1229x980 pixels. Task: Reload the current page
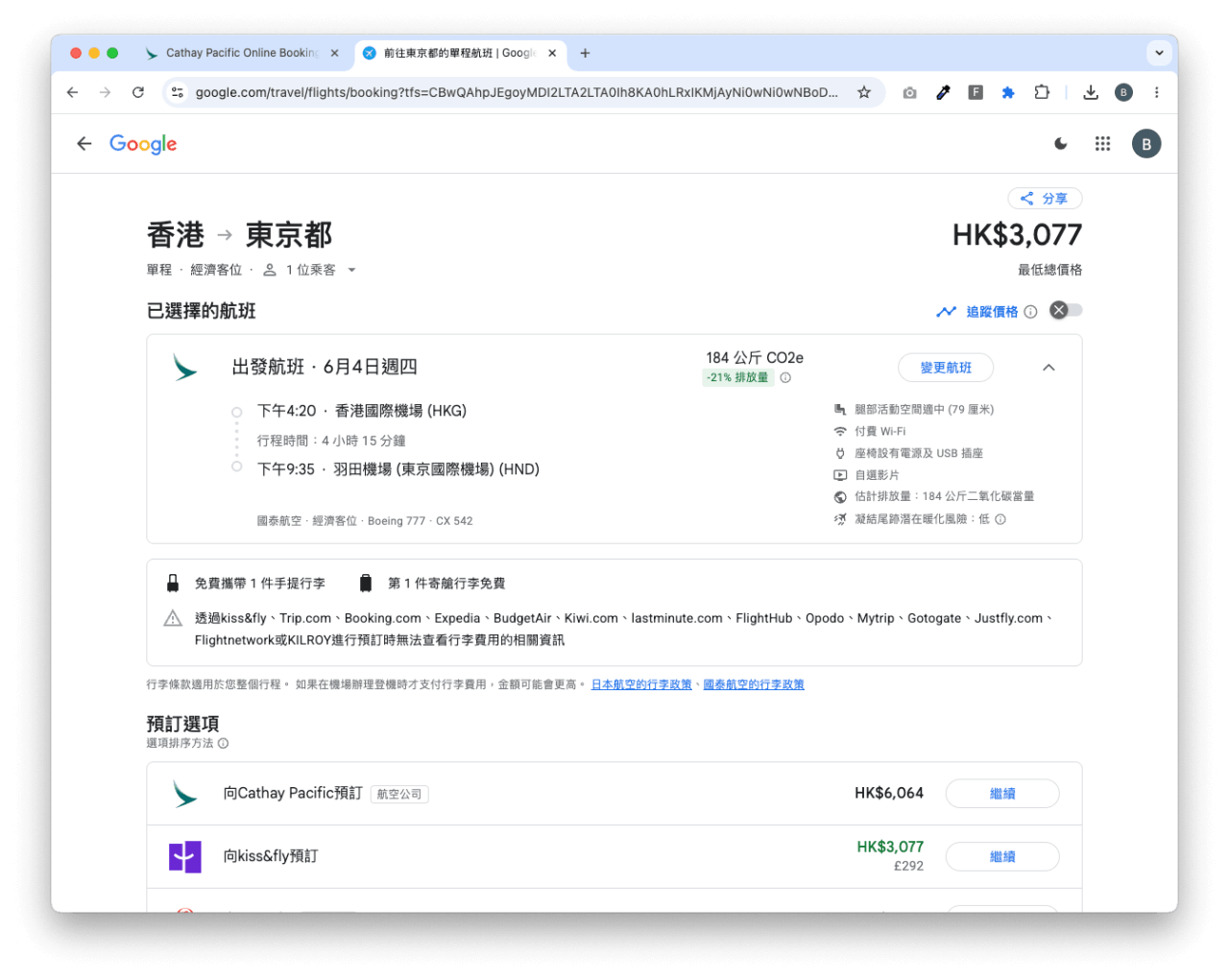[138, 92]
